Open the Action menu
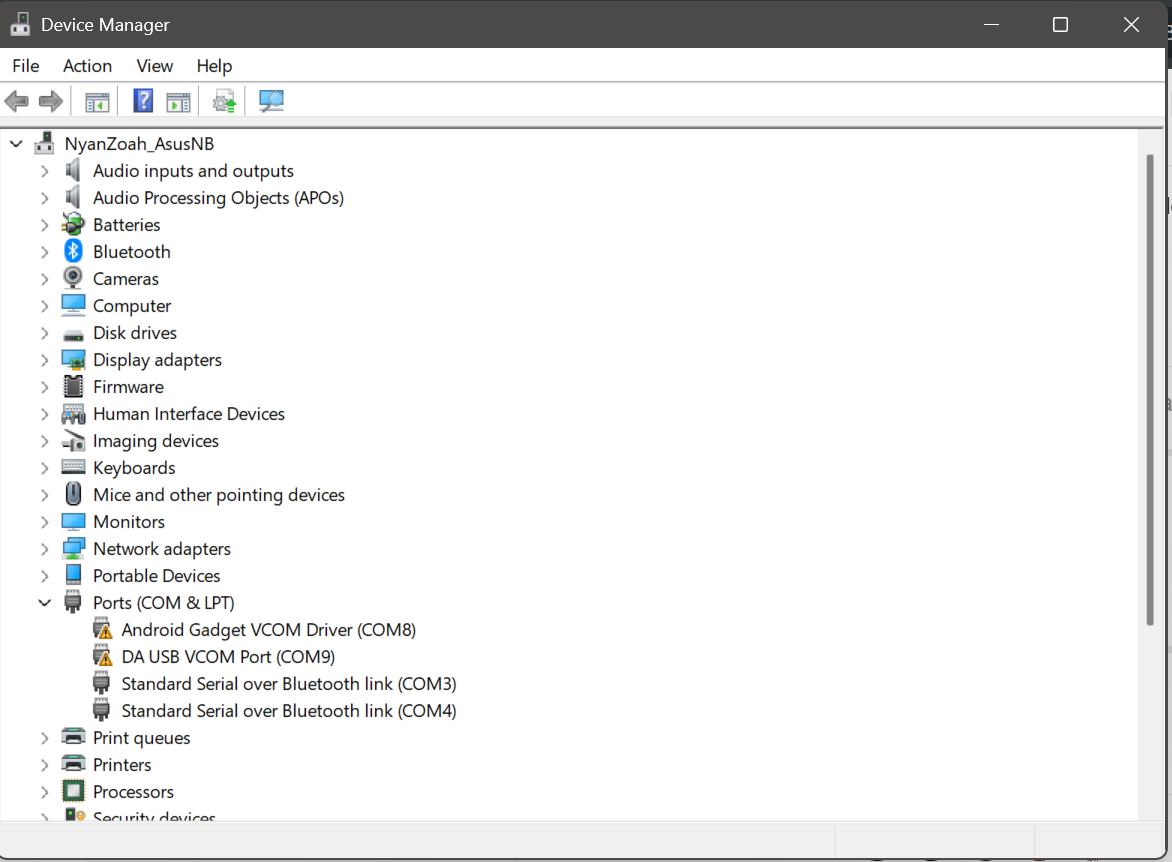 (87, 66)
